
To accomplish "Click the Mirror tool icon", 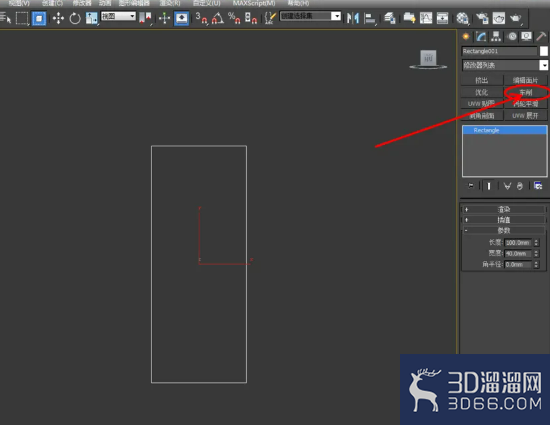I will pos(353,18).
